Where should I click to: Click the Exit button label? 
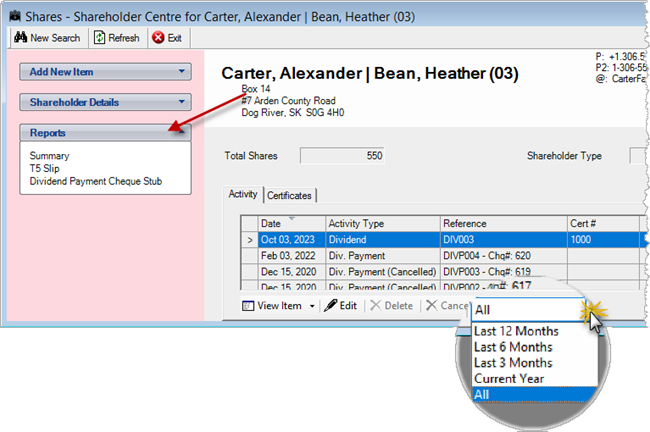click(x=175, y=38)
